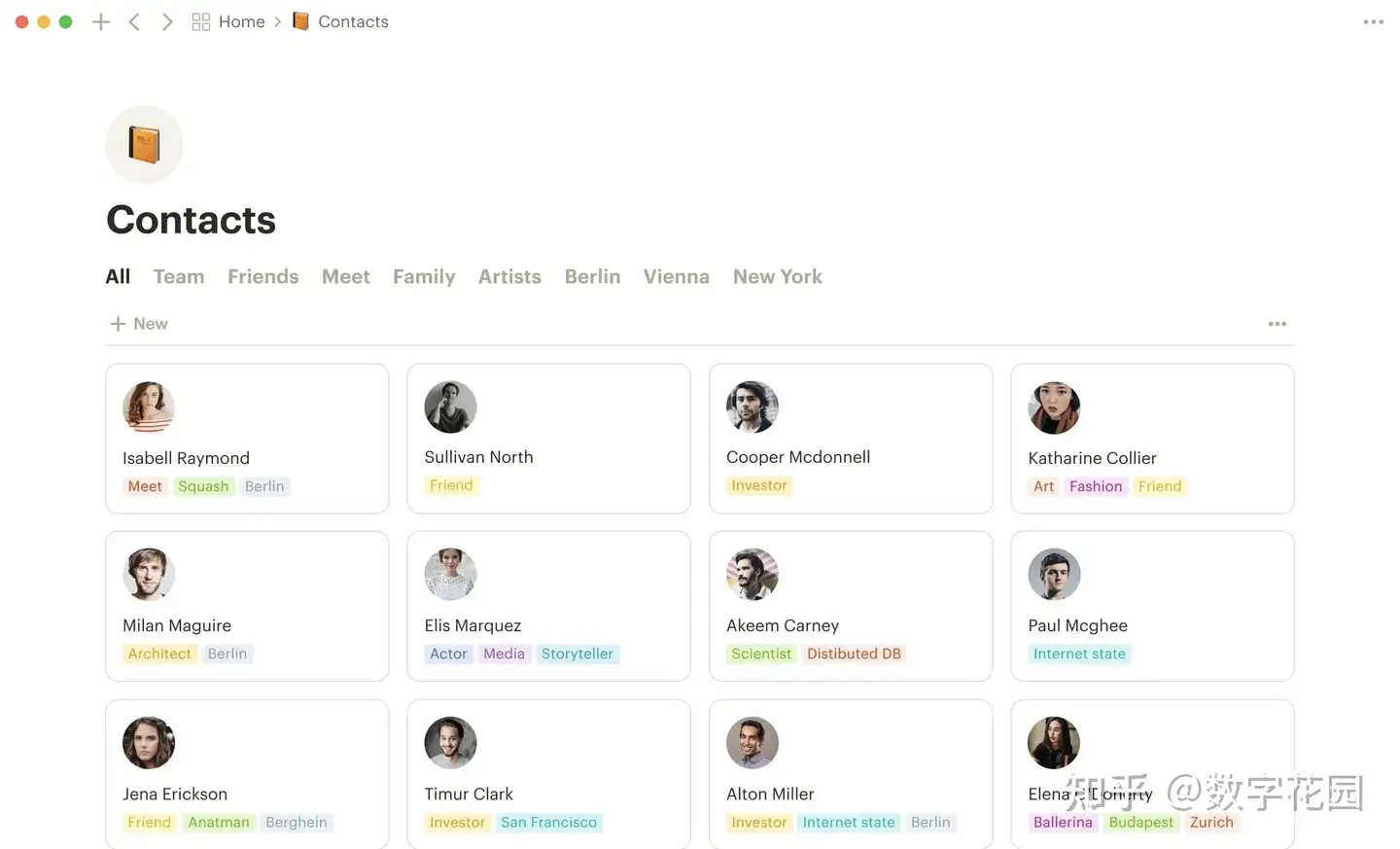The image size is (1400, 849).
Task: Open the Isabell Raymond contact name
Action: (x=186, y=458)
